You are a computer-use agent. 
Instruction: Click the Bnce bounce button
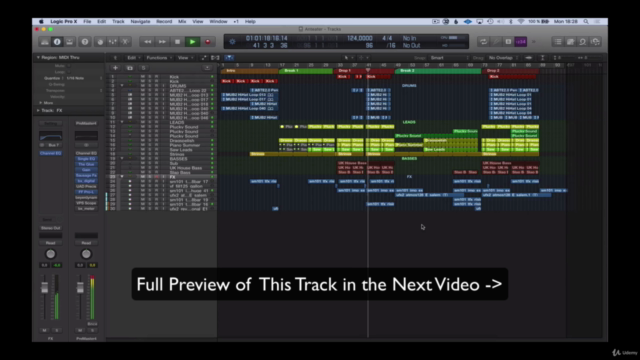point(92,324)
